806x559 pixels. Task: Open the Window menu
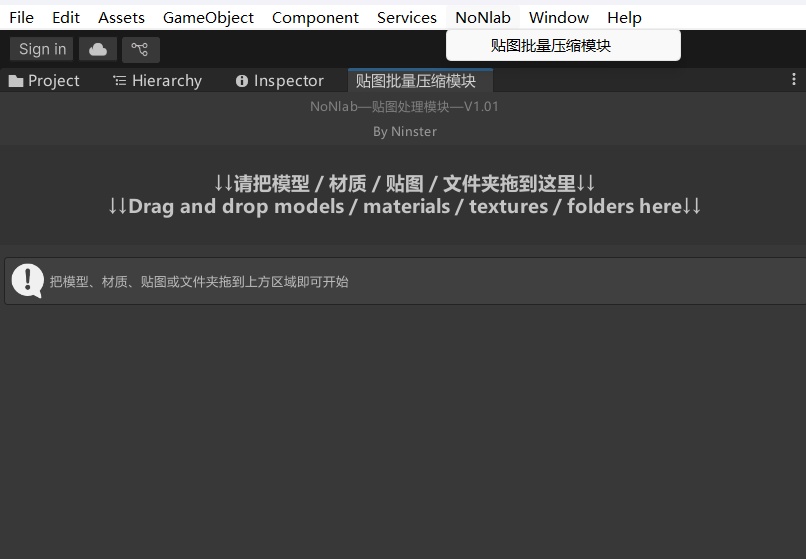click(559, 18)
